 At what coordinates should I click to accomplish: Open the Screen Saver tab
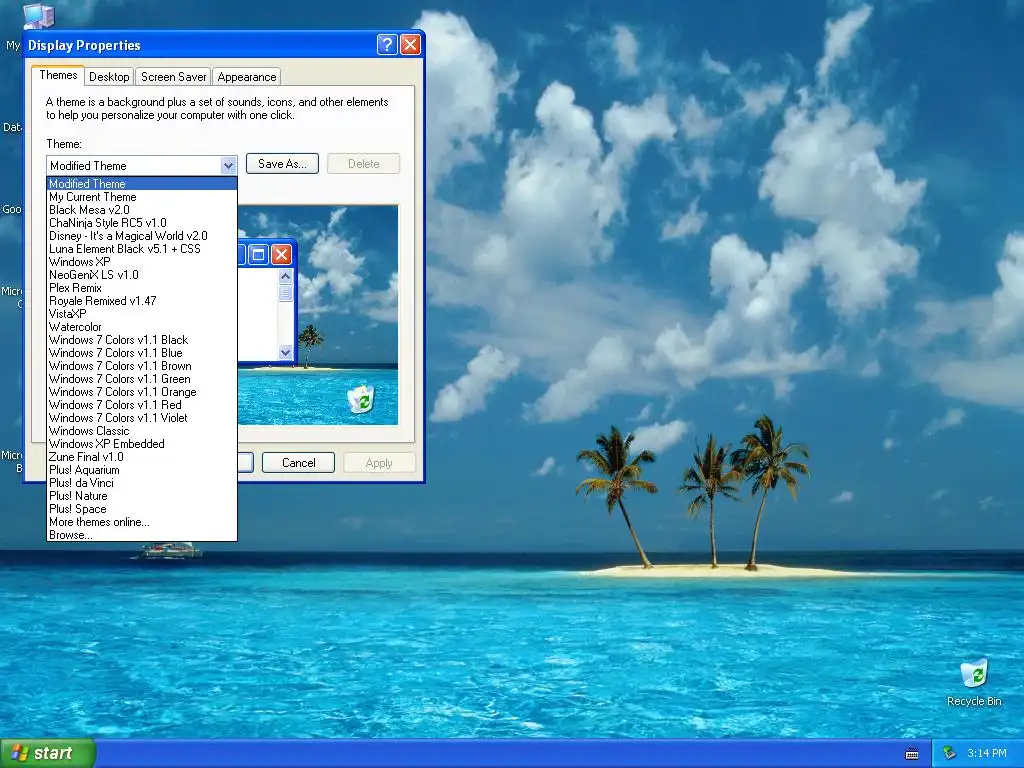click(173, 76)
